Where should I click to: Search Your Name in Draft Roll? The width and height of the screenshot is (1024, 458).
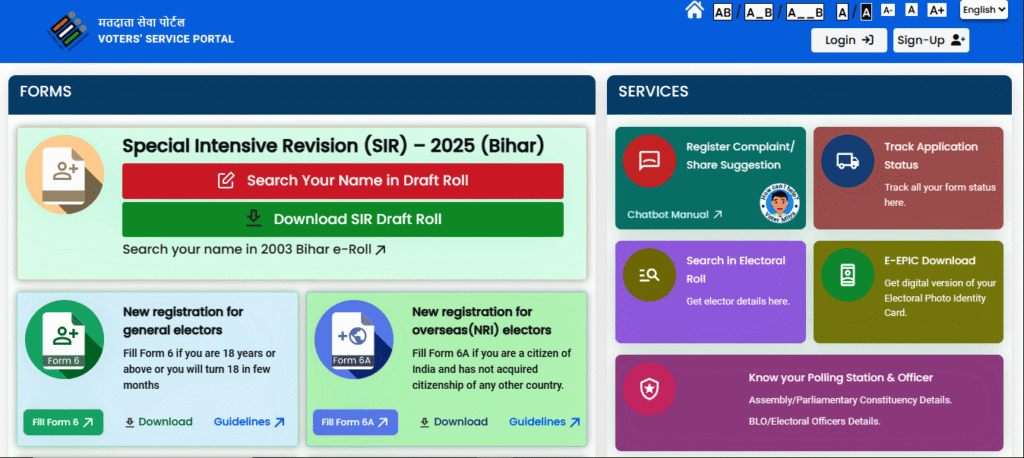click(x=343, y=181)
